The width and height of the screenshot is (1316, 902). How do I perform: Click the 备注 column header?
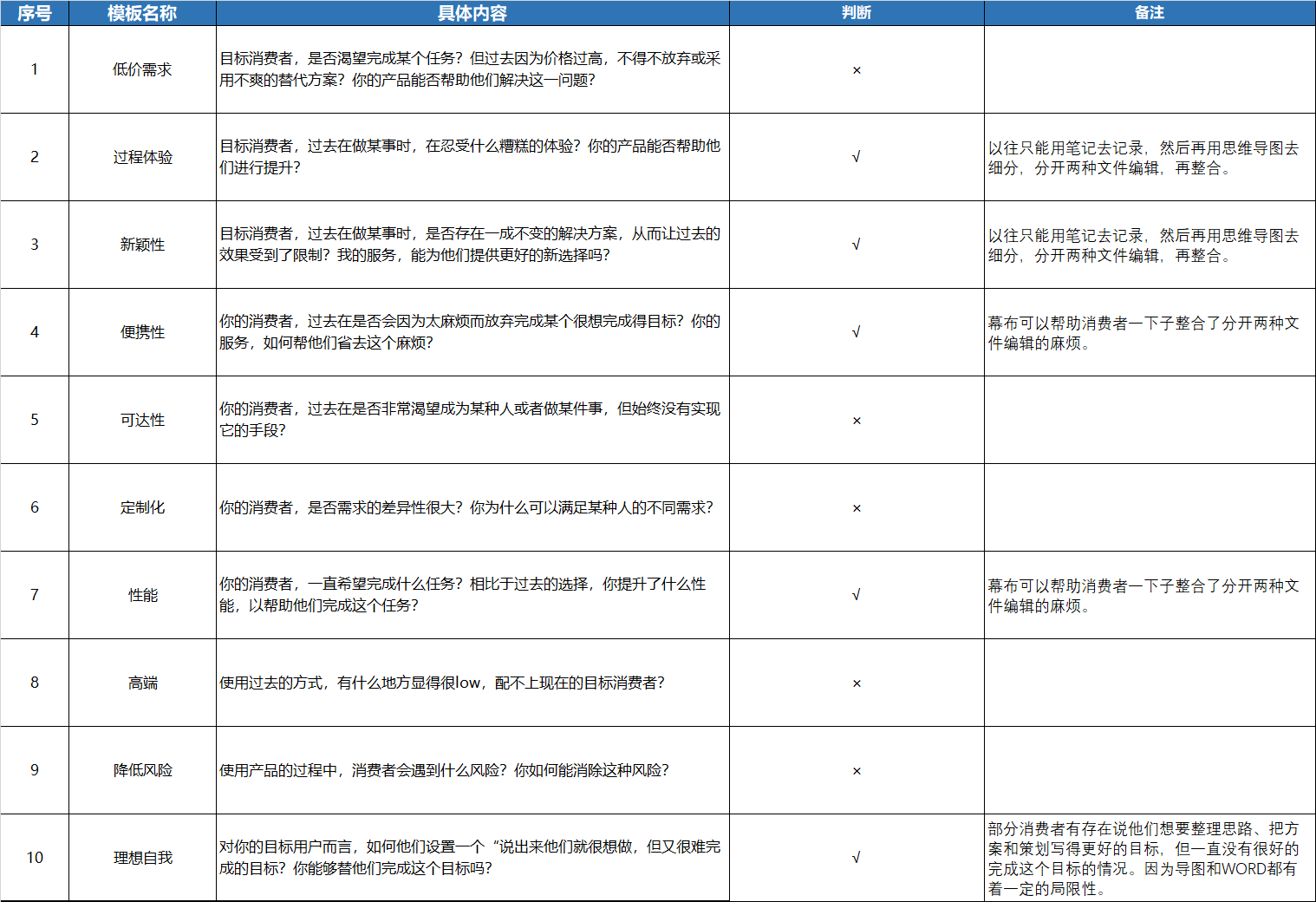(x=1150, y=13)
